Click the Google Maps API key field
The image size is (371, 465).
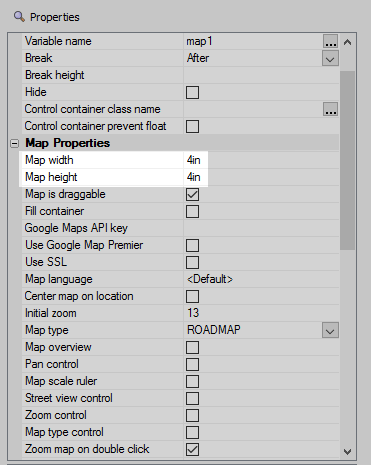[x=261, y=228]
